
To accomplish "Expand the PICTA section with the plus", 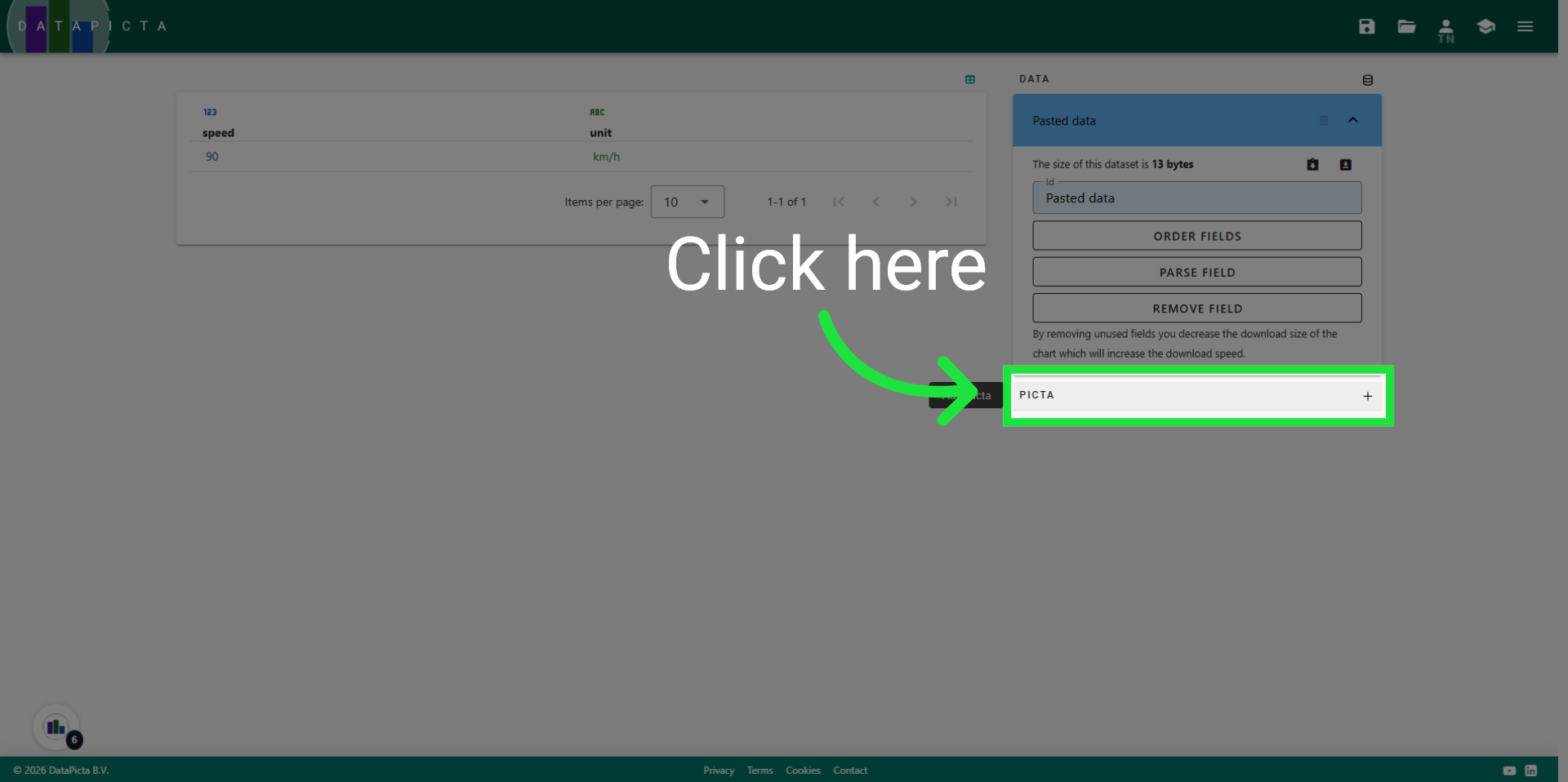I will (1367, 396).
